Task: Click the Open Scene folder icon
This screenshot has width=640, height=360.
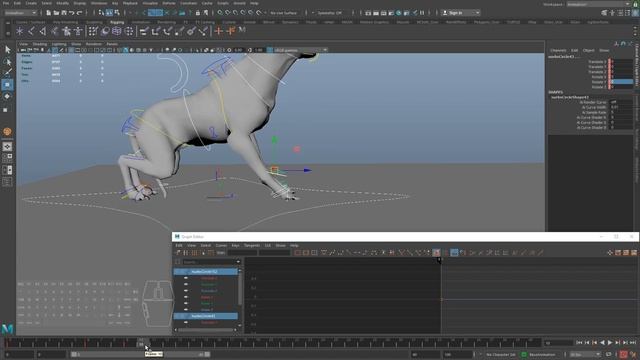Action: [56, 13]
